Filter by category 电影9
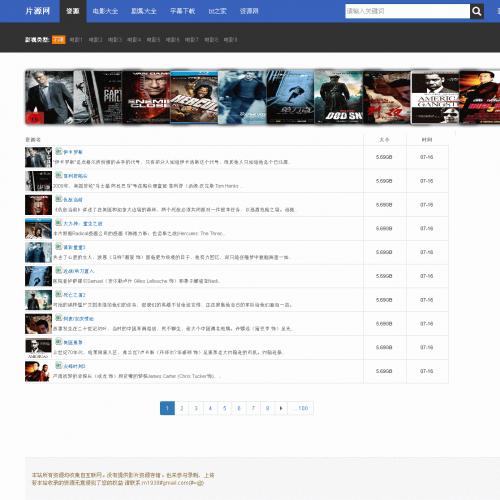 click(230, 40)
